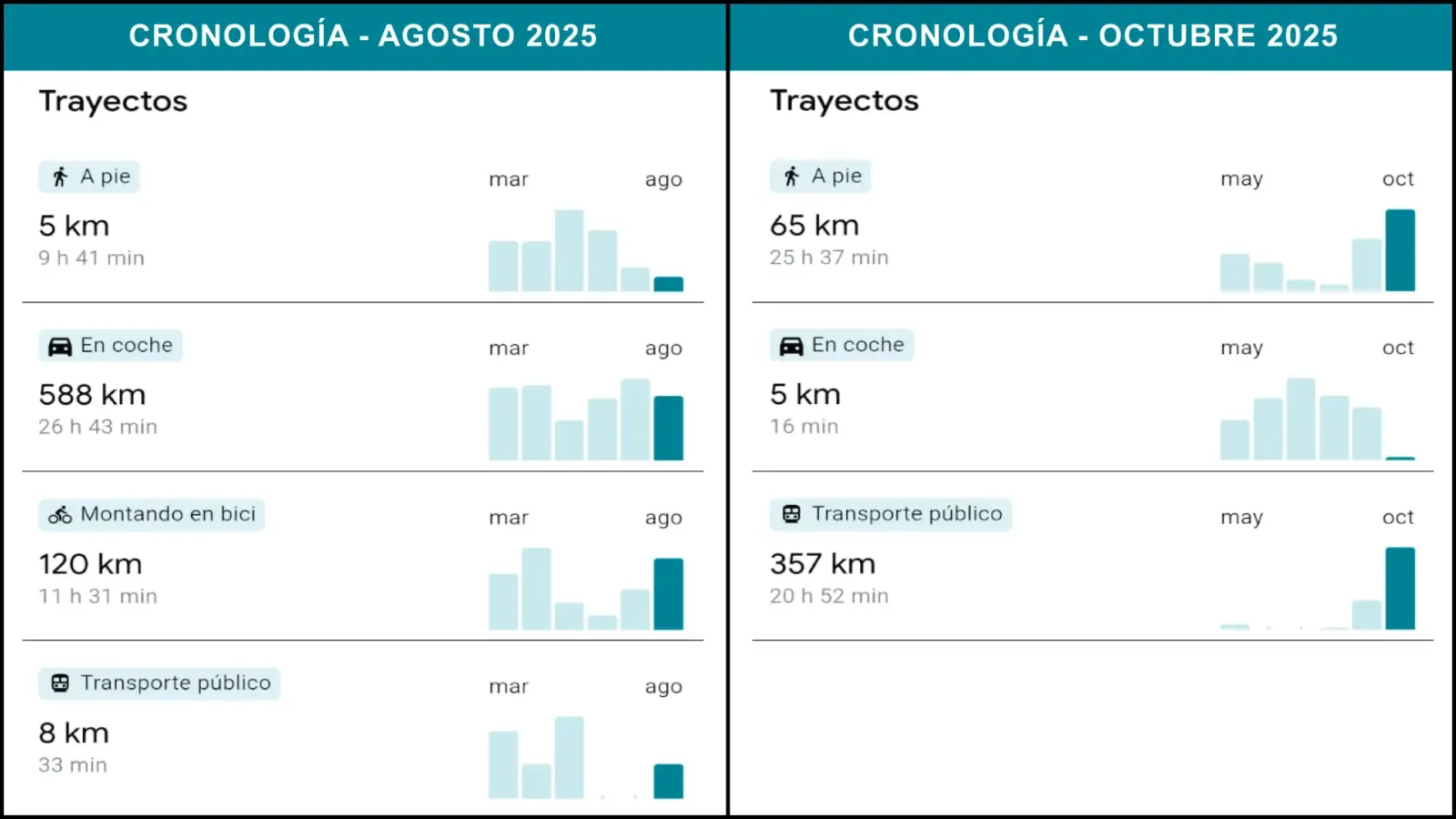The height and width of the screenshot is (819, 1456).
Task: Select the highlighted October bar for walking
Action: [1400, 250]
